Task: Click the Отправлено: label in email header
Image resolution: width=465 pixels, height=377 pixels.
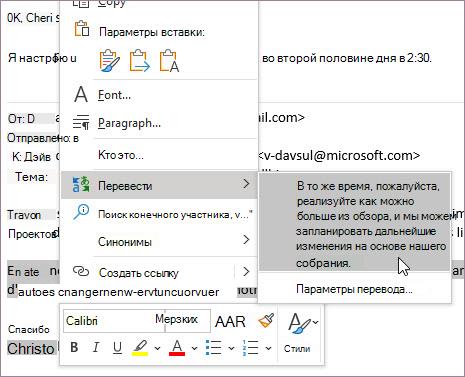Action: coord(39,138)
